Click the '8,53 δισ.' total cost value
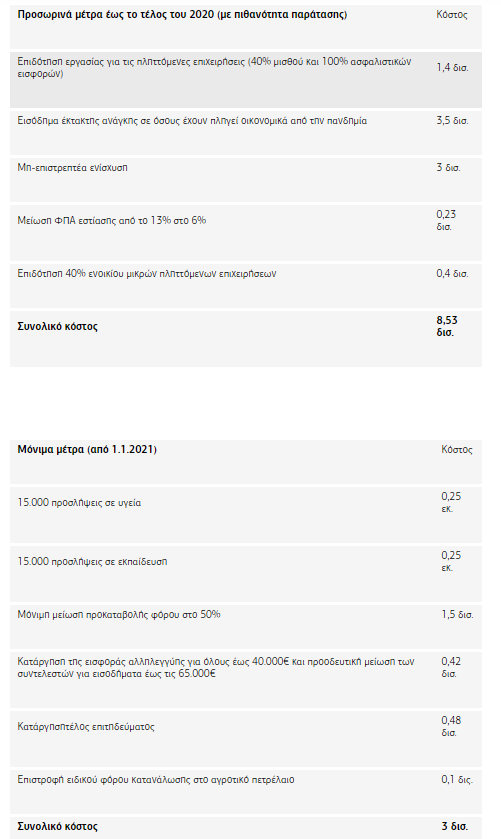The width and height of the screenshot is (501, 839). (447, 326)
